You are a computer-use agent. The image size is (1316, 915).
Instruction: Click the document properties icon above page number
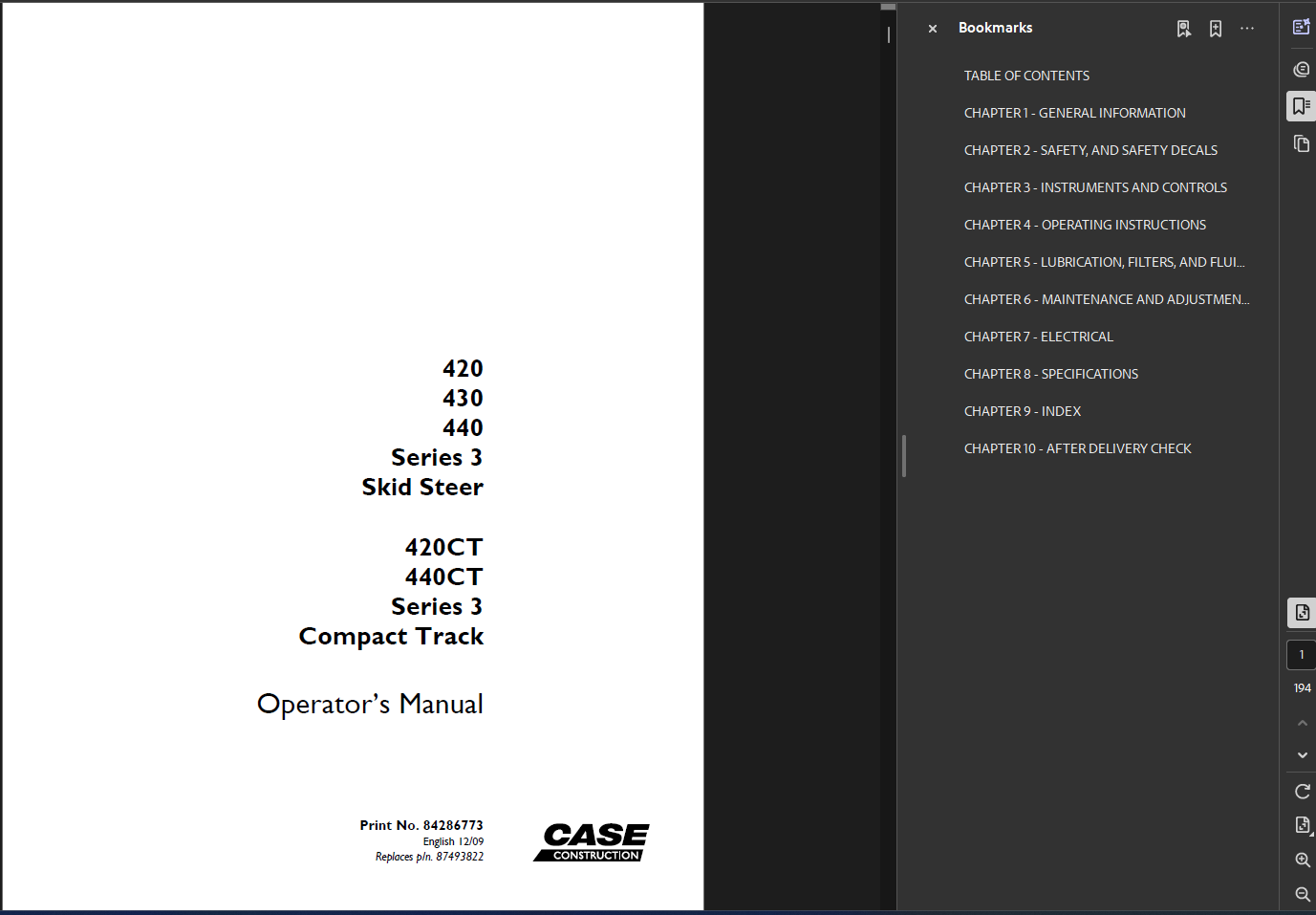(1302, 613)
